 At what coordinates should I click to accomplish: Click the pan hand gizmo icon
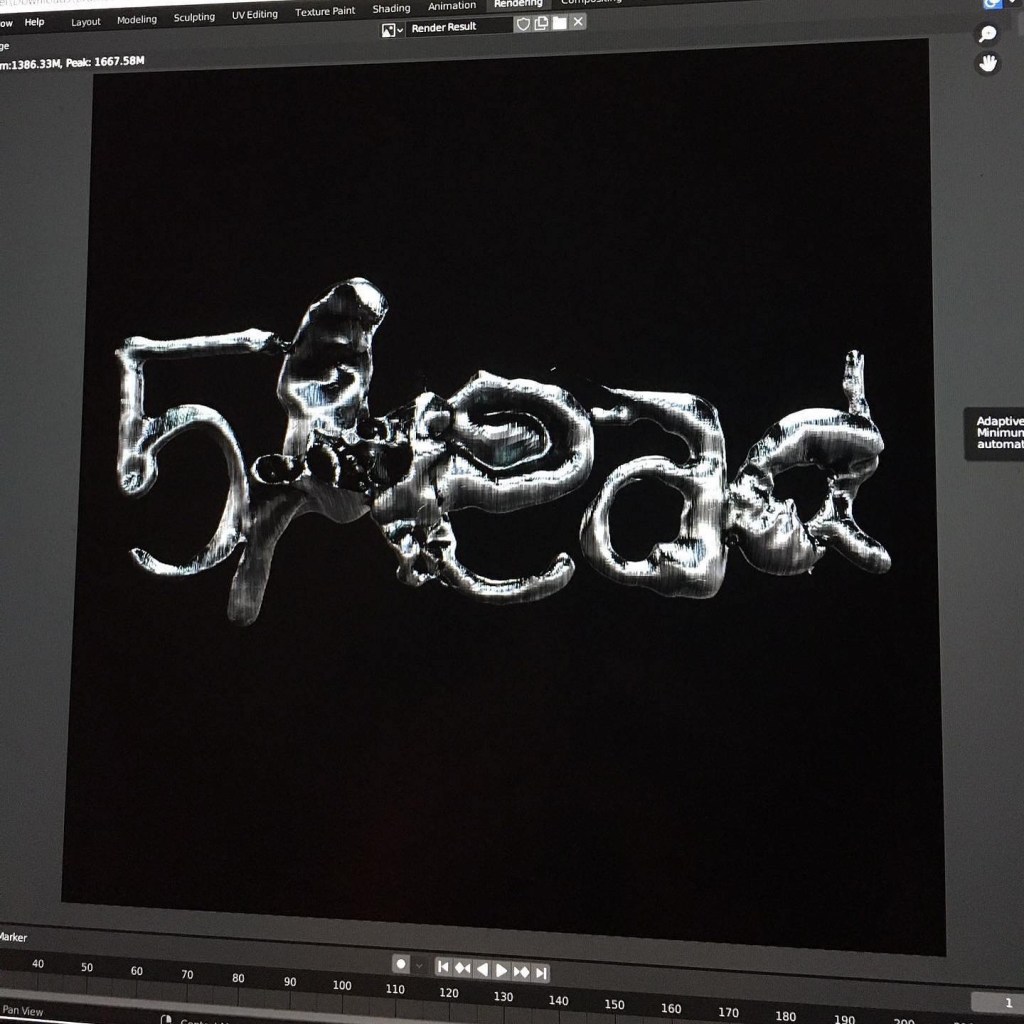(988, 64)
